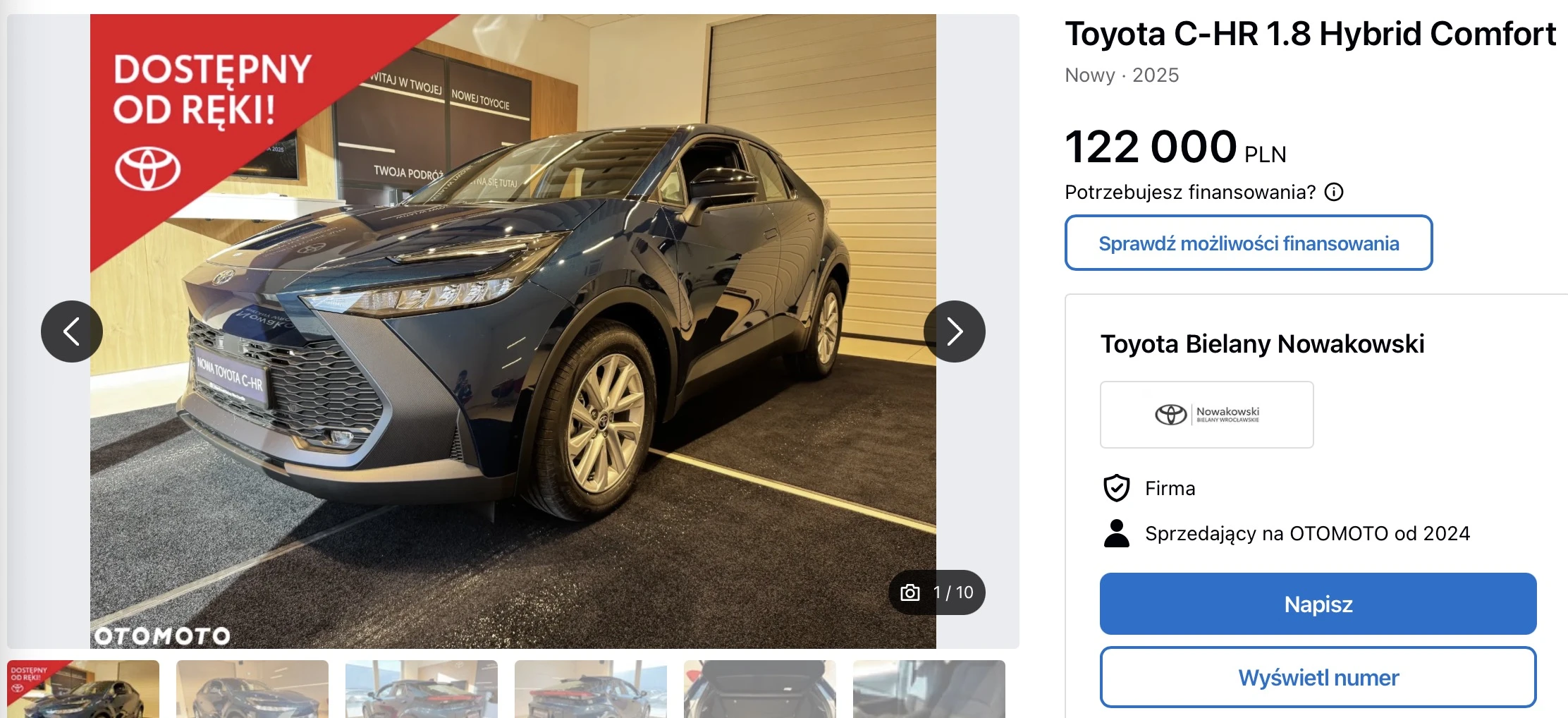Click the financing info circle icon
Image resolution: width=1568 pixels, height=718 pixels.
pyautogui.click(x=1334, y=192)
